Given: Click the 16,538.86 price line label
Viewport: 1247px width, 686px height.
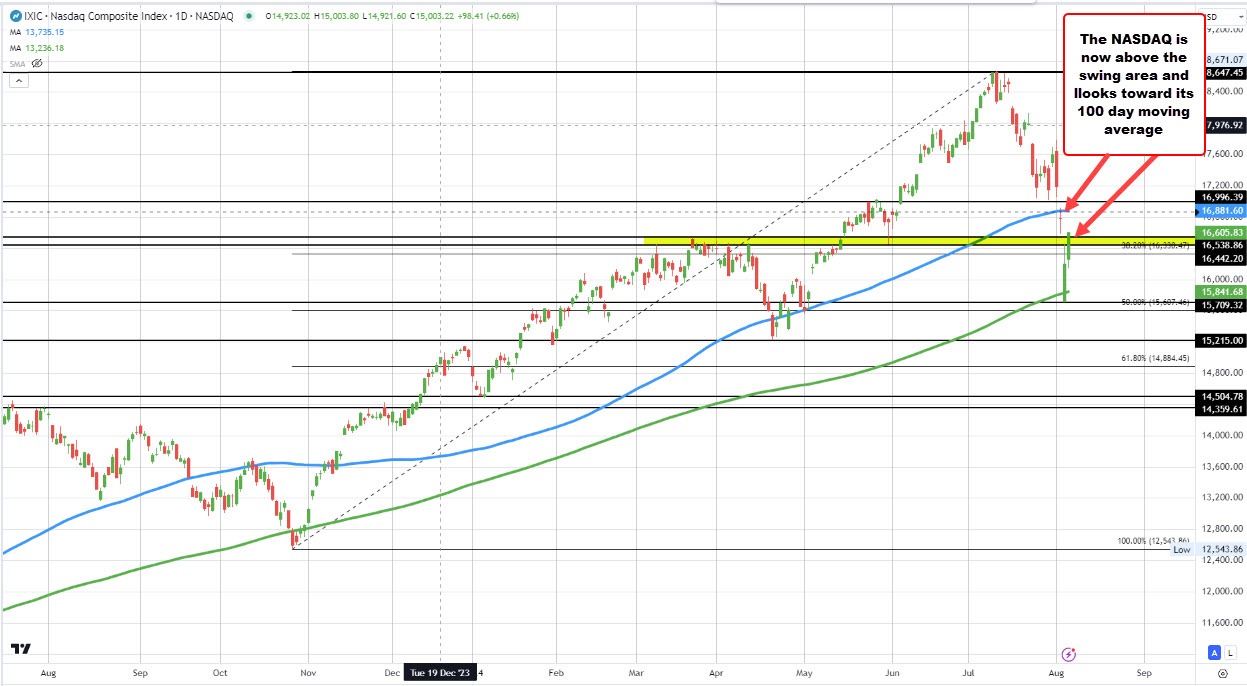Looking at the screenshot, I should coord(1222,245).
